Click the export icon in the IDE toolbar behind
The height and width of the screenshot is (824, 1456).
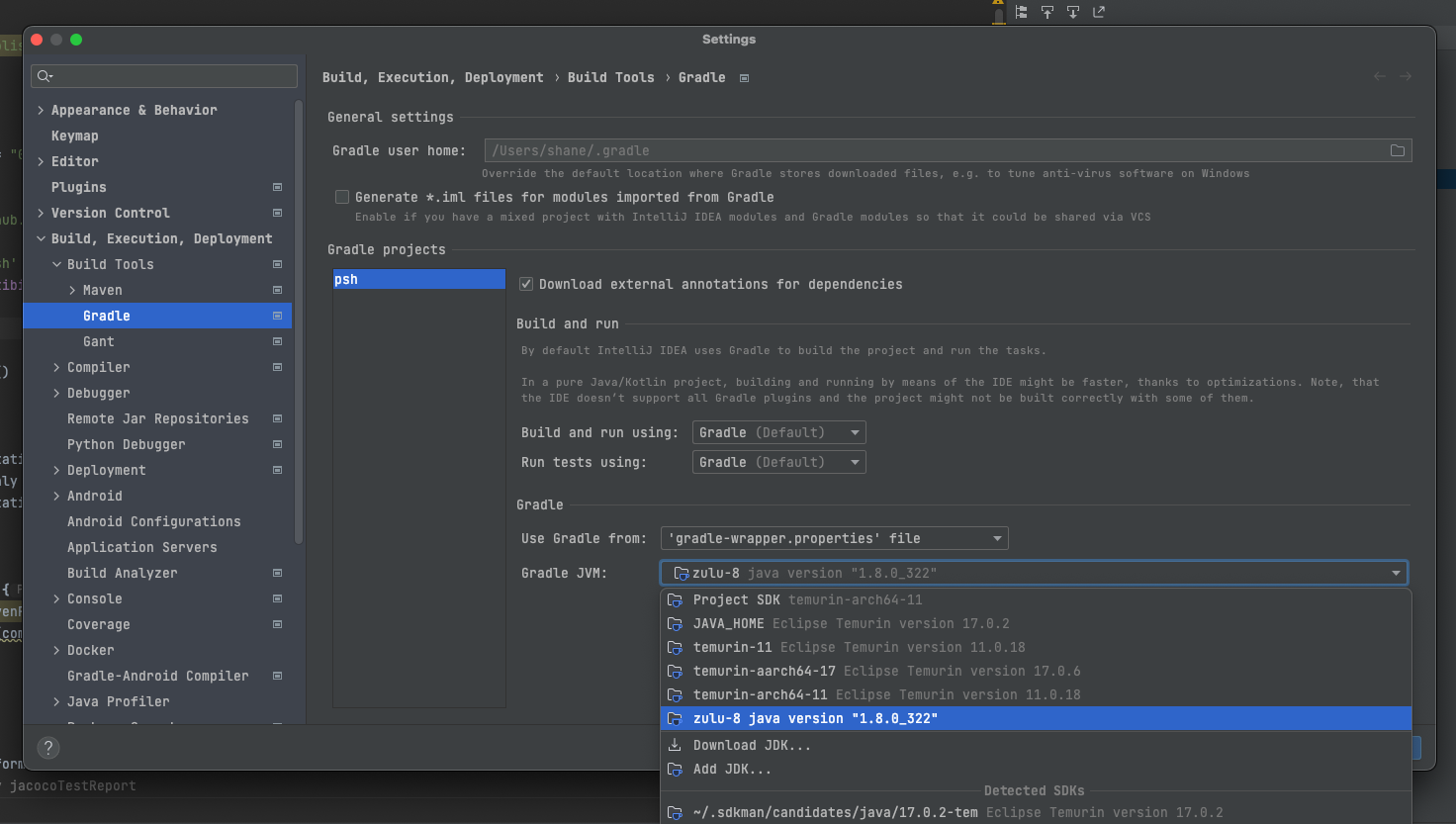coord(1099,12)
